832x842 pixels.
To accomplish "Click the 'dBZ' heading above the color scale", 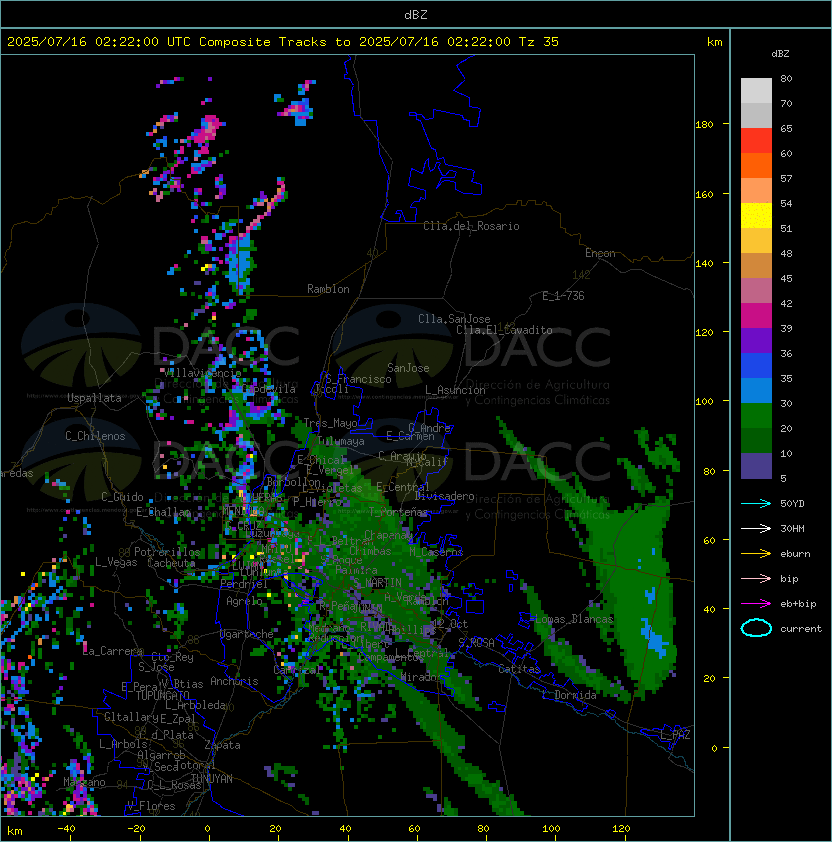I will 780,54.
